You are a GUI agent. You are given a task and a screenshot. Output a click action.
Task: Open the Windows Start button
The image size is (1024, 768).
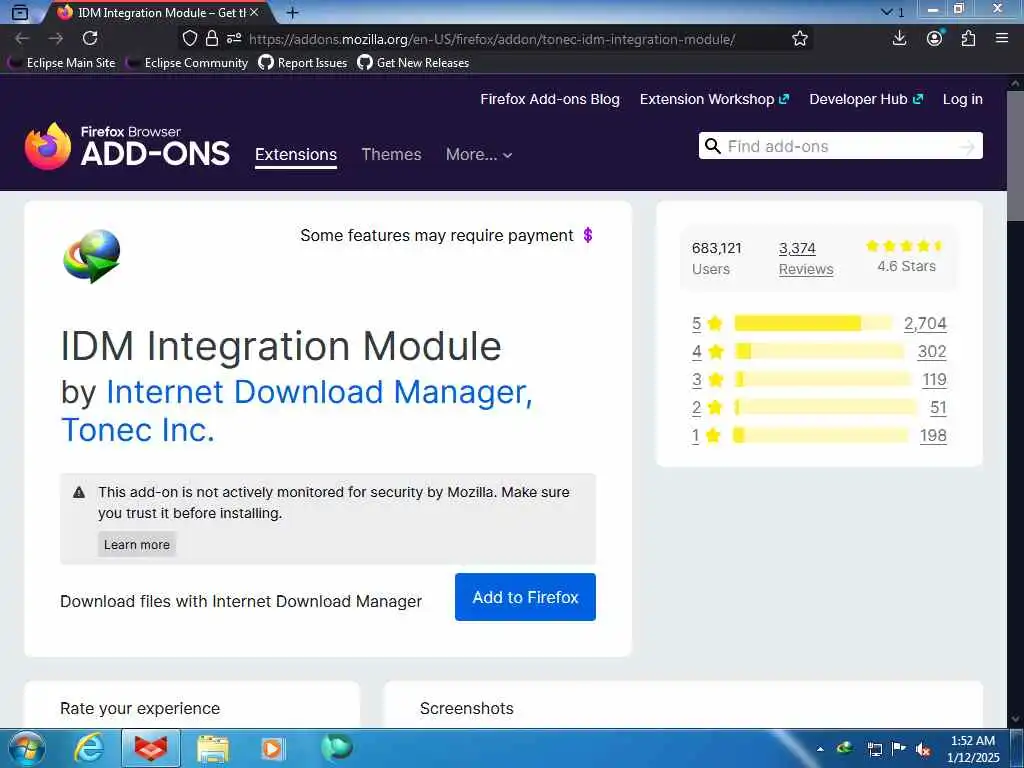[x=26, y=748]
